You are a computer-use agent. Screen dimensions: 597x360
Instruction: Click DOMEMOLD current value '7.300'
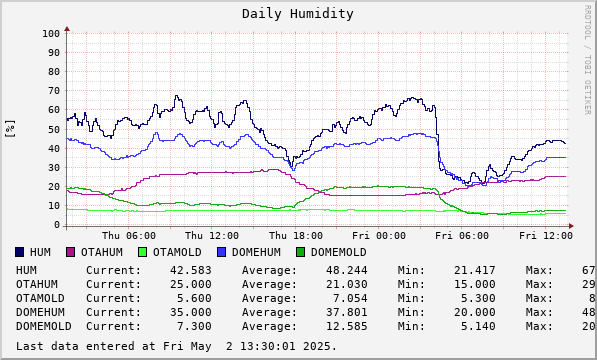coord(194,326)
